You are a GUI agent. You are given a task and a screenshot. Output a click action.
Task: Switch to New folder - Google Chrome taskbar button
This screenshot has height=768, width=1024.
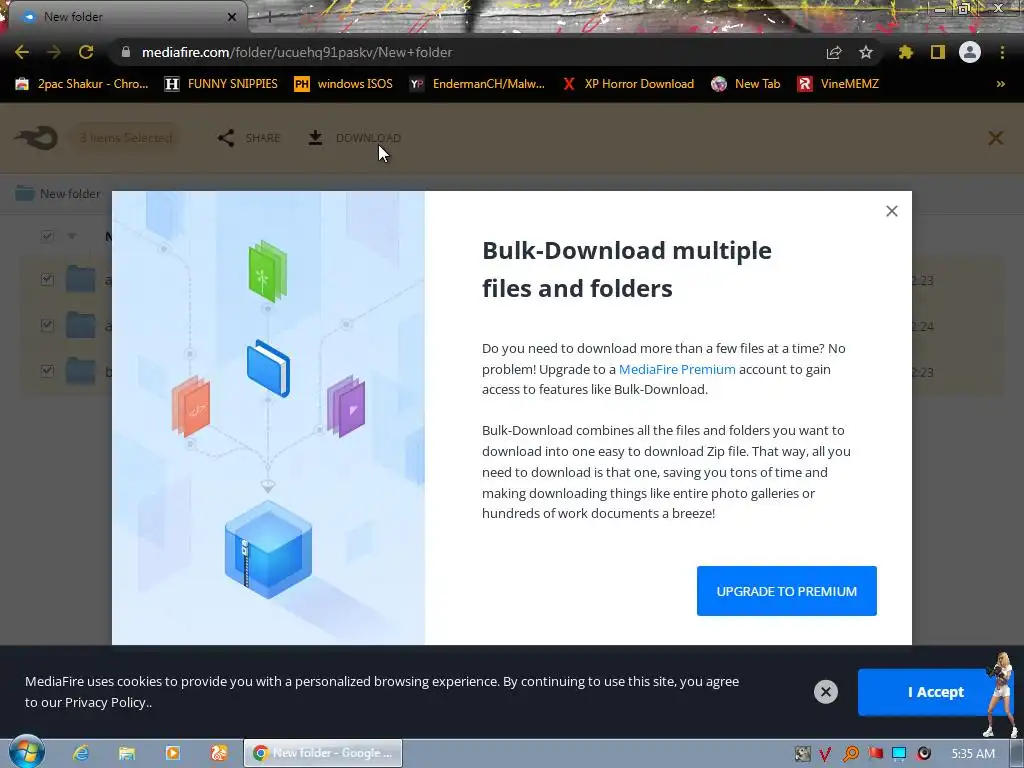pos(323,753)
